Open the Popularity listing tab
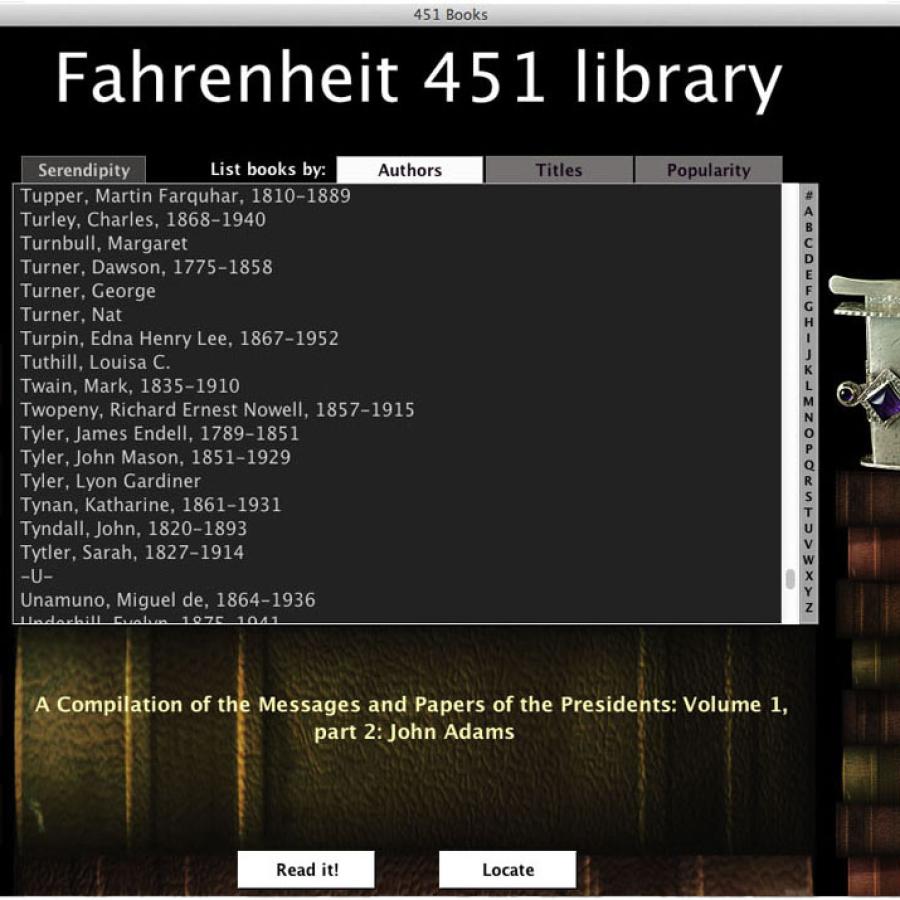 coord(708,170)
